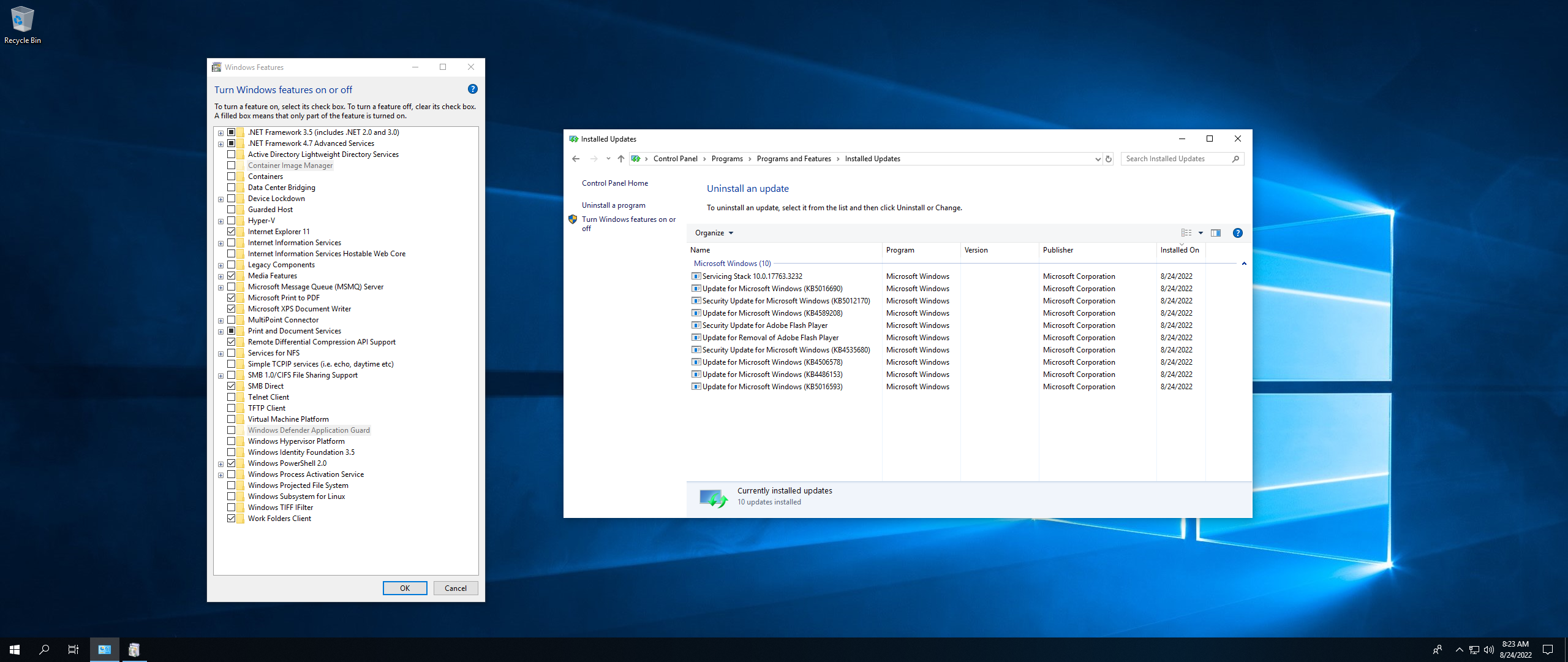Enable the Telnet Client checkbox
Image resolution: width=1568 pixels, height=662 pixels.
232,397
